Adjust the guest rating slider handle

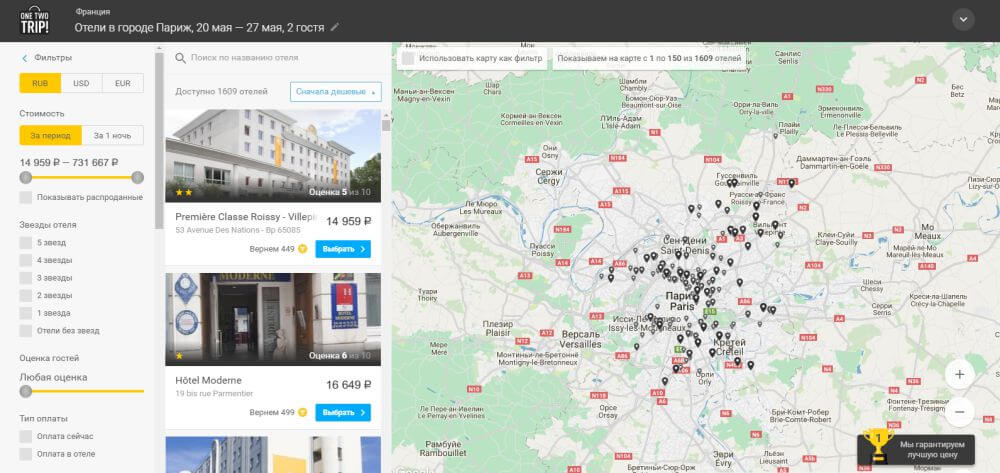point(26,391)
